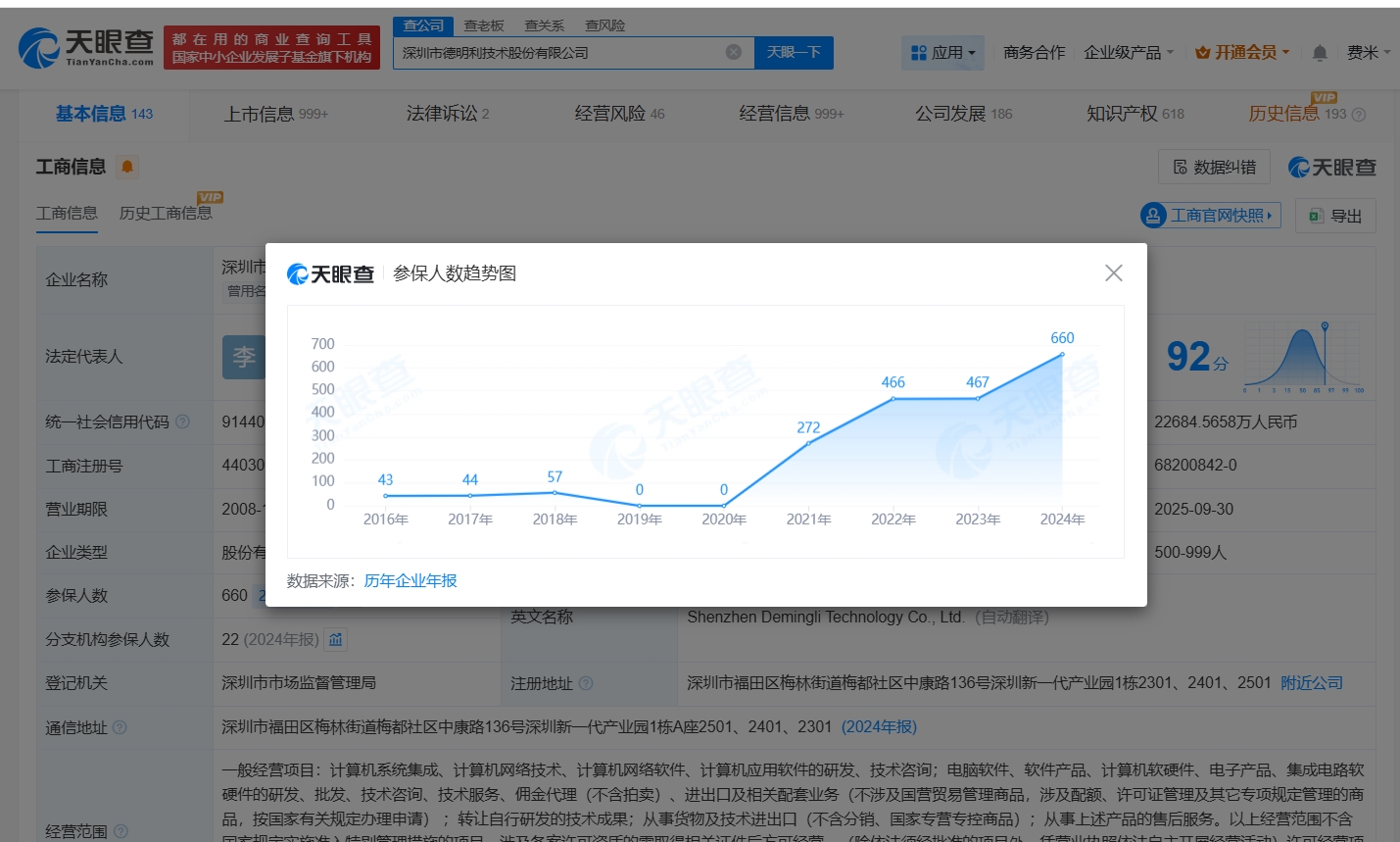Click the 2023年 data point labeled 467
Viewport: 1400px width, 842px height.
click(978, 399)
